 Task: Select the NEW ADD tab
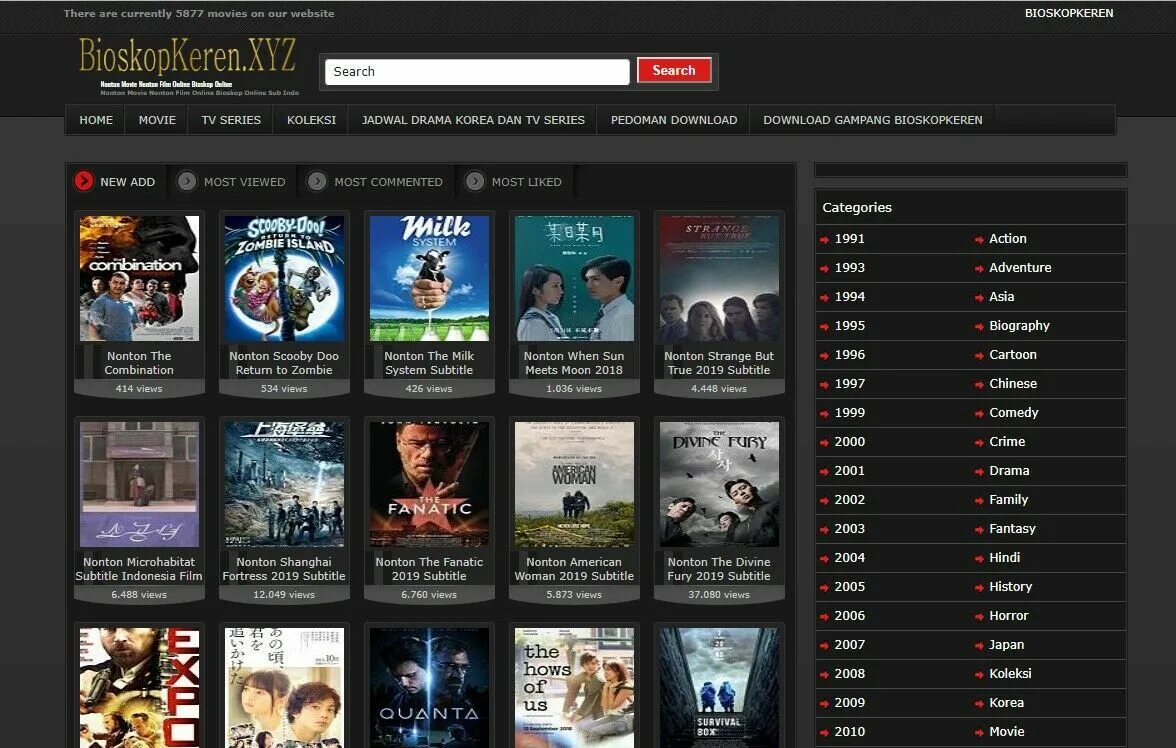tap(128, 182)
